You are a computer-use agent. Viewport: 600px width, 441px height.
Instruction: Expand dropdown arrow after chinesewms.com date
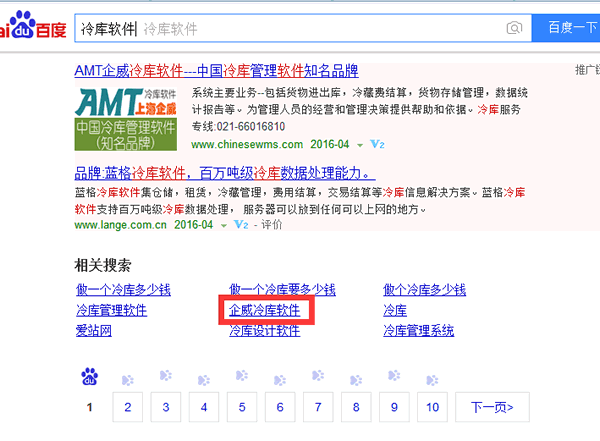pos(359,145)
